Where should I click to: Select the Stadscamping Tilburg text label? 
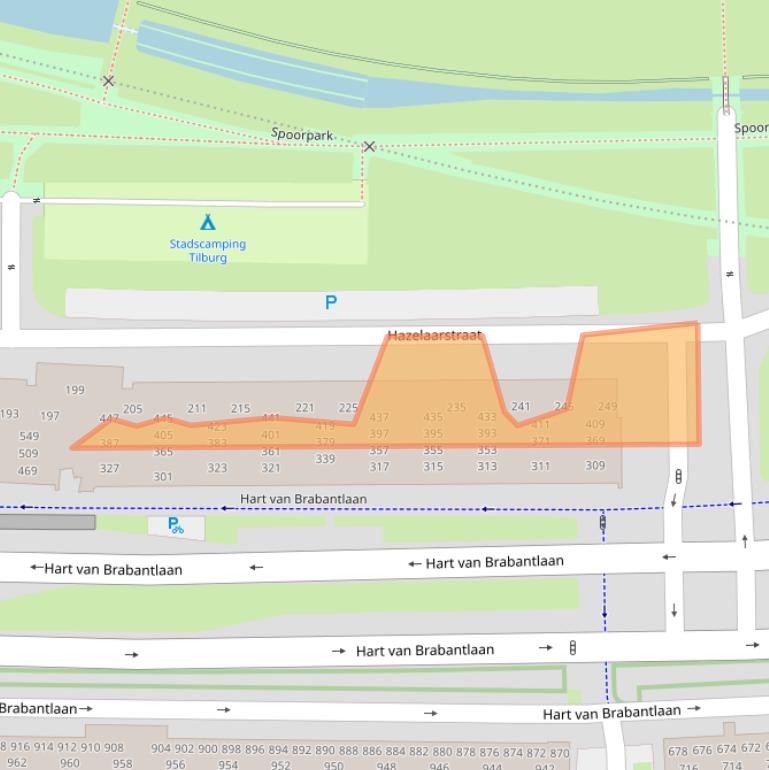click(207, 251)
